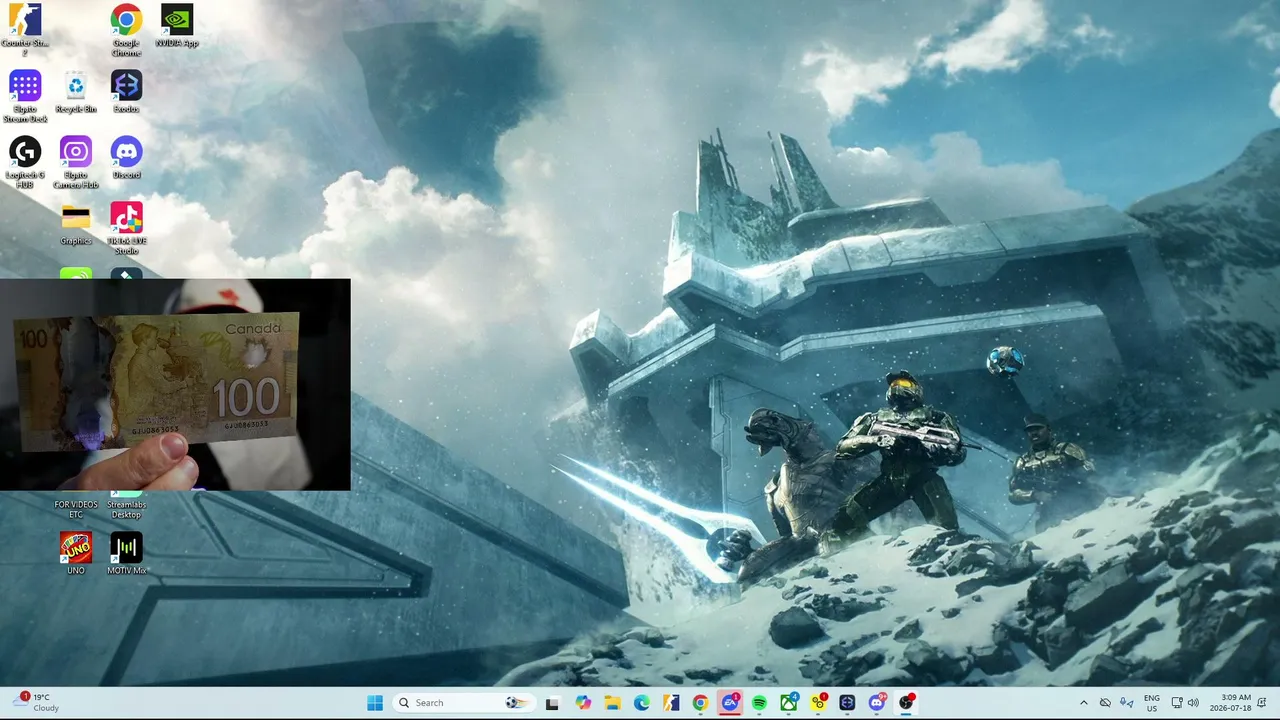Screen dimensions: 1280x720
Task: Switch to Chrome on the taskbar
Action: point(700,703)
